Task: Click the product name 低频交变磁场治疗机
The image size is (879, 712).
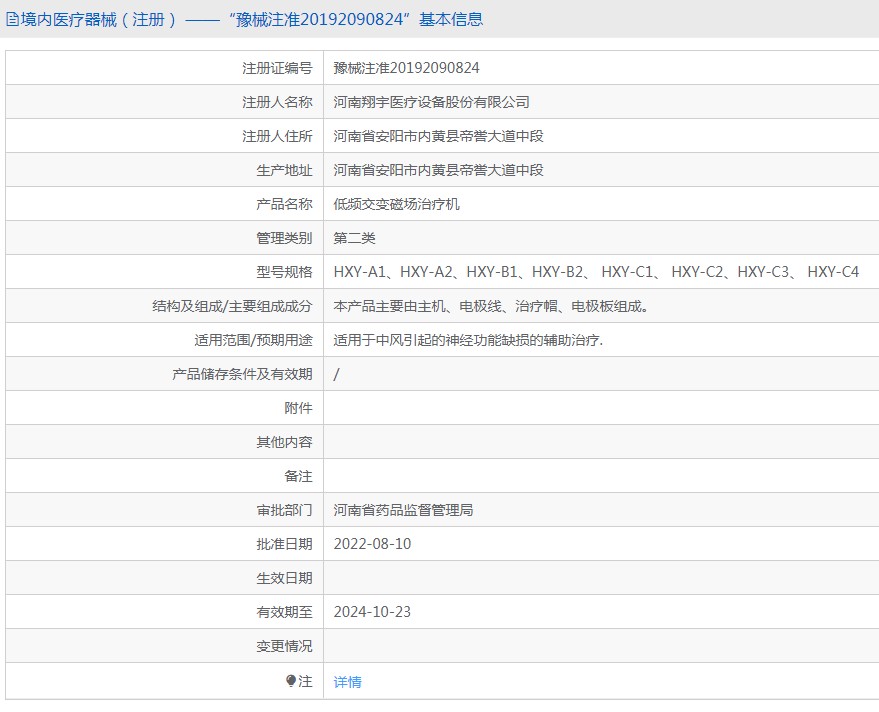Action: [x=396, y=204]
